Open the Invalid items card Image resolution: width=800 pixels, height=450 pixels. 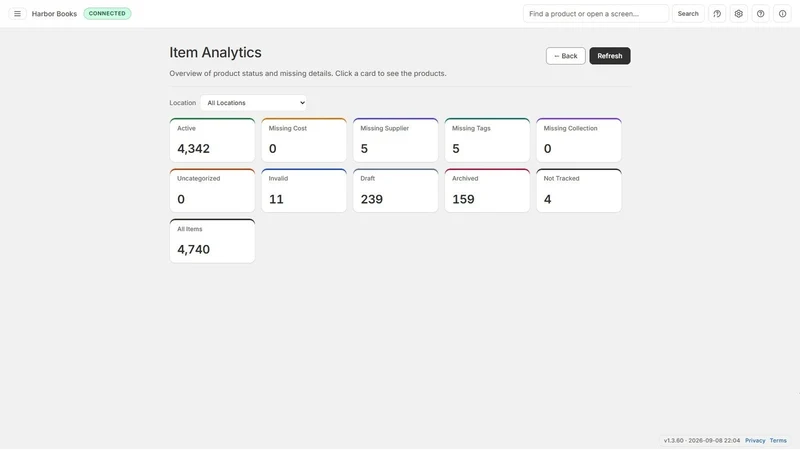[x=304, y=190]
